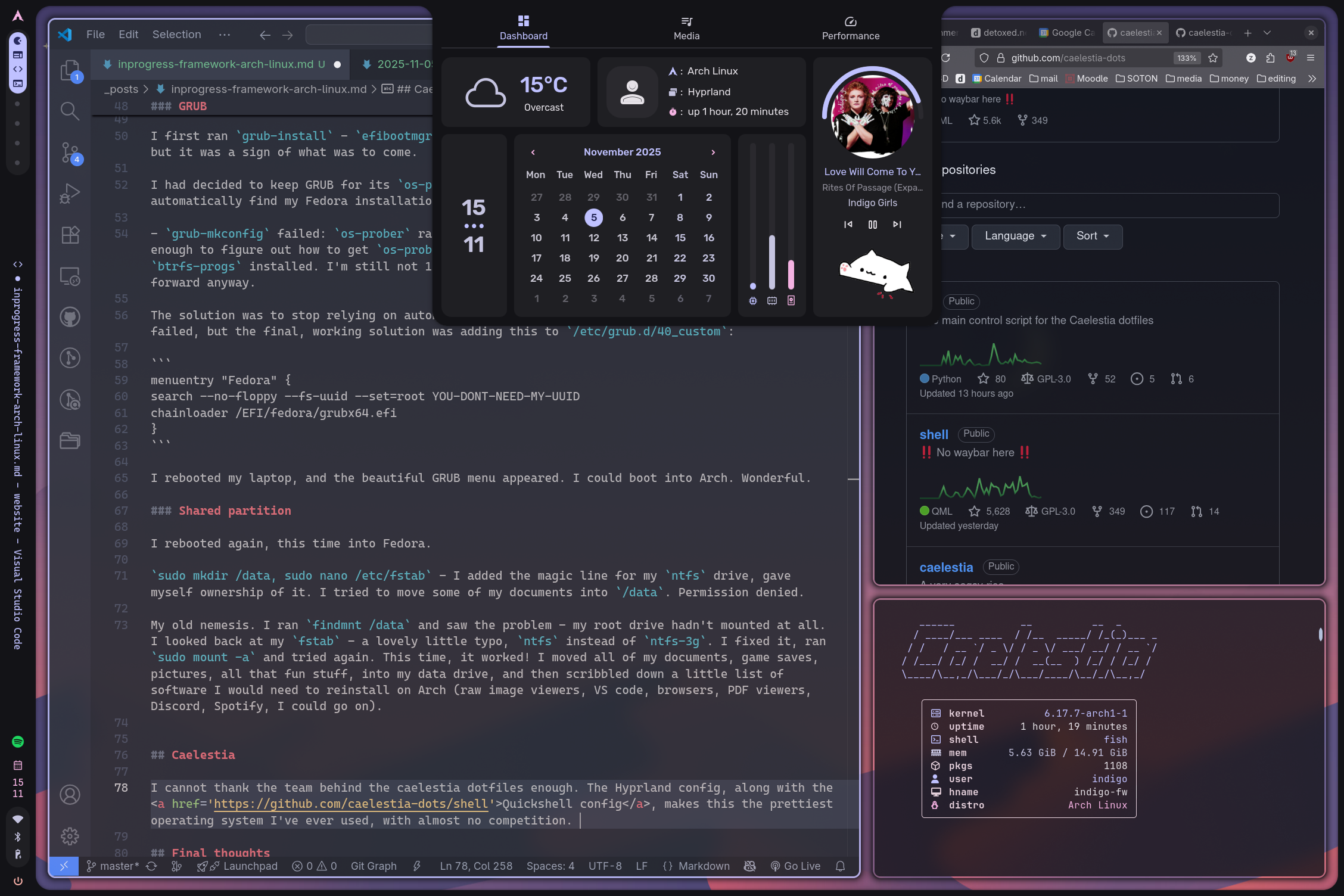
Task: Open the shell repository link
Action: [934, 435]
